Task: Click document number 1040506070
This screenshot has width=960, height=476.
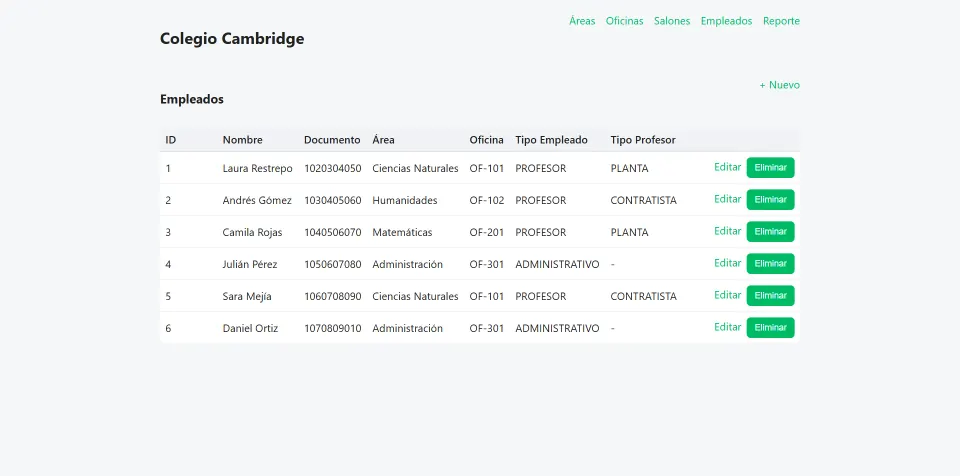Action: click(x=332, y=232)
